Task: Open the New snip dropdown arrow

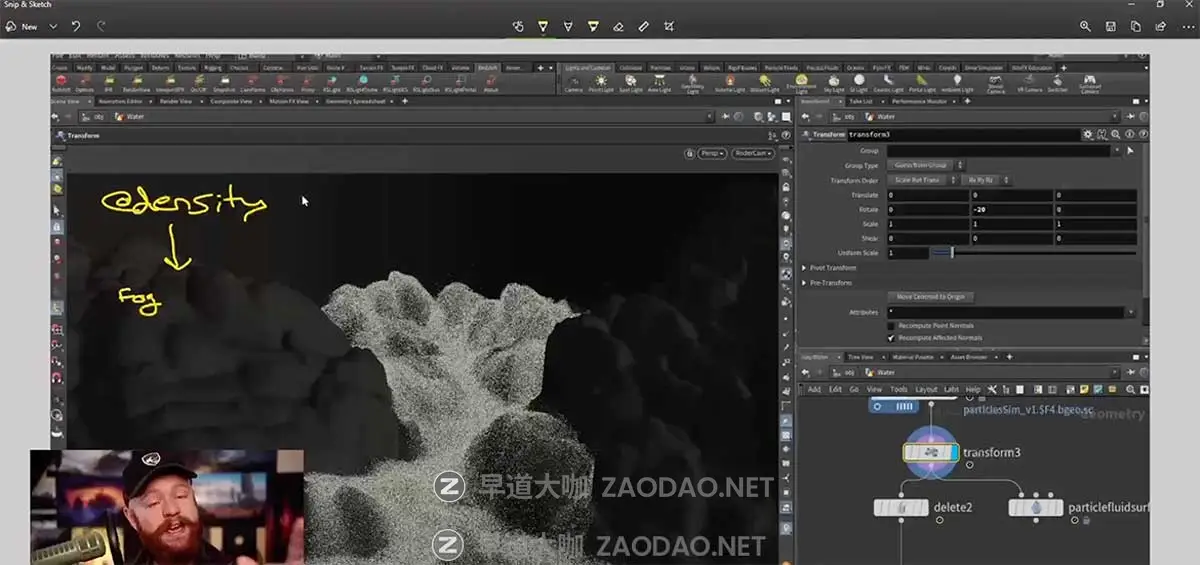Action: (x=53, y=26)
